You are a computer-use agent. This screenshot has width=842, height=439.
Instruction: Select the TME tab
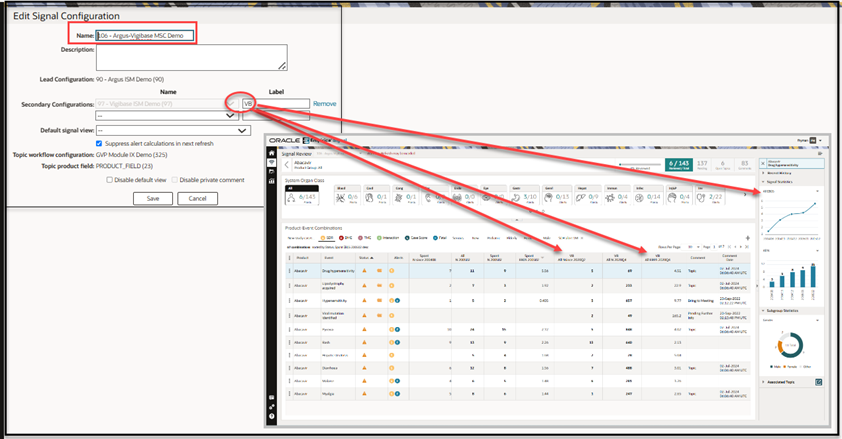pyautogui.click(x=365, y=238)
